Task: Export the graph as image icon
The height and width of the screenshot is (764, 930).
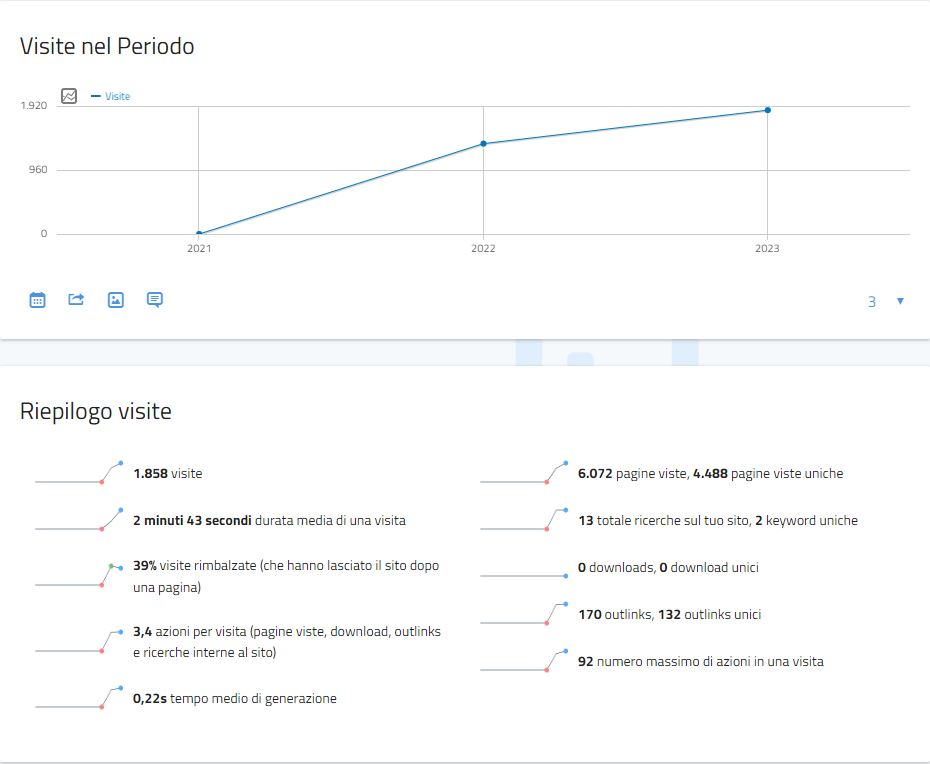Action: pyautogui.click(x=116, y=299)
